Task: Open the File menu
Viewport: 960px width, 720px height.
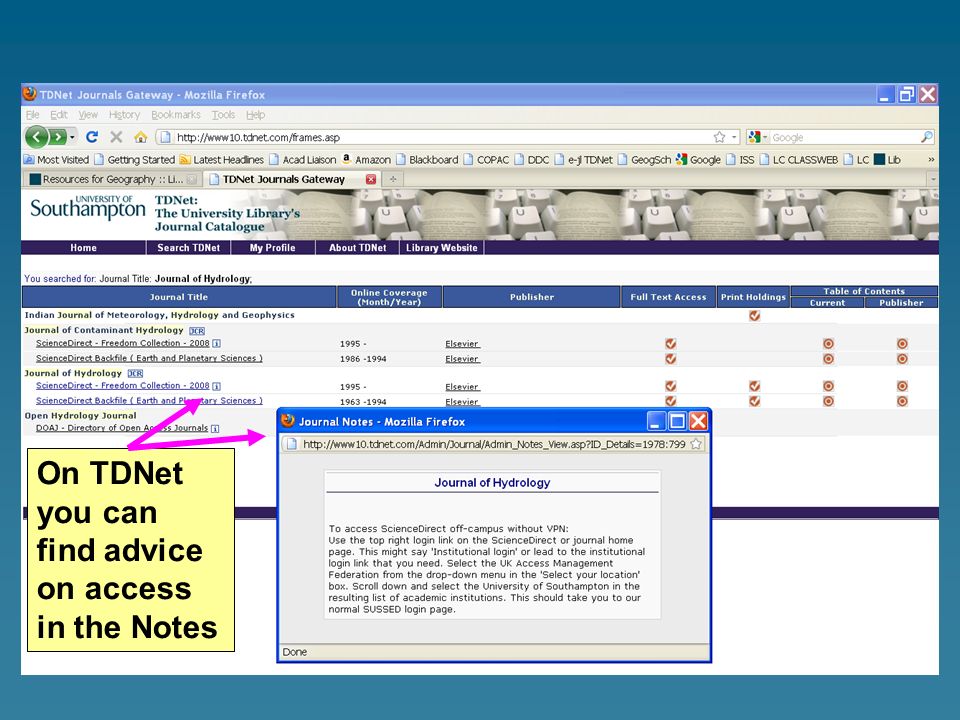Action: tap(32, 114)
